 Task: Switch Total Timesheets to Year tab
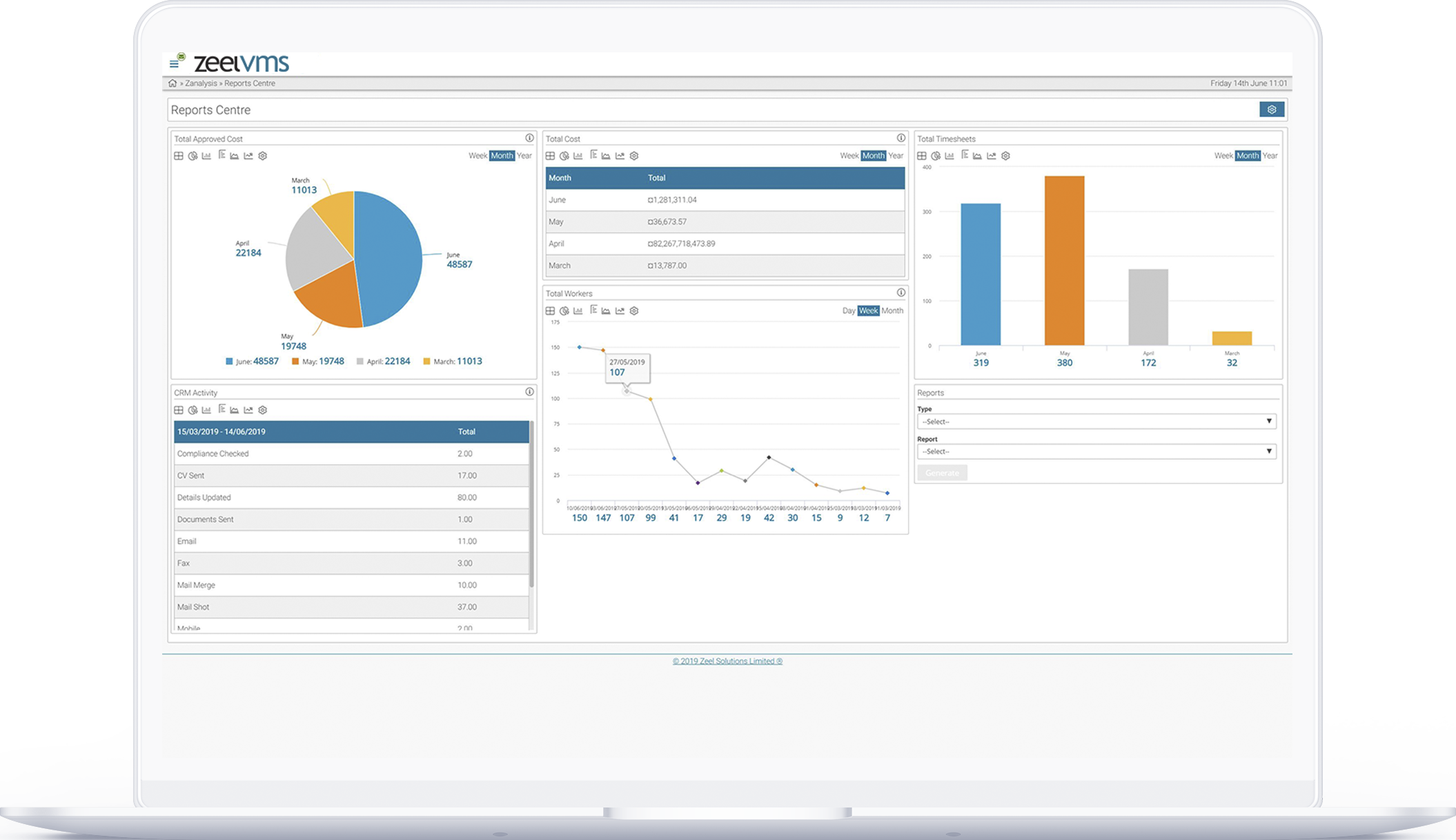(1270, 156)
